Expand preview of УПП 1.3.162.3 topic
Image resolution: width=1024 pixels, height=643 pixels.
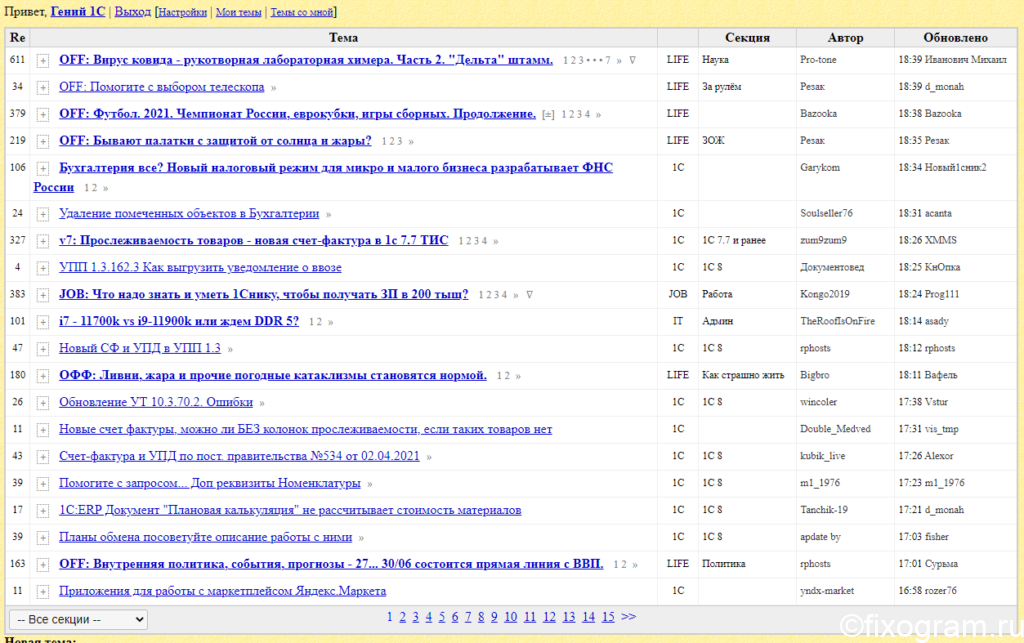[42, 268]
